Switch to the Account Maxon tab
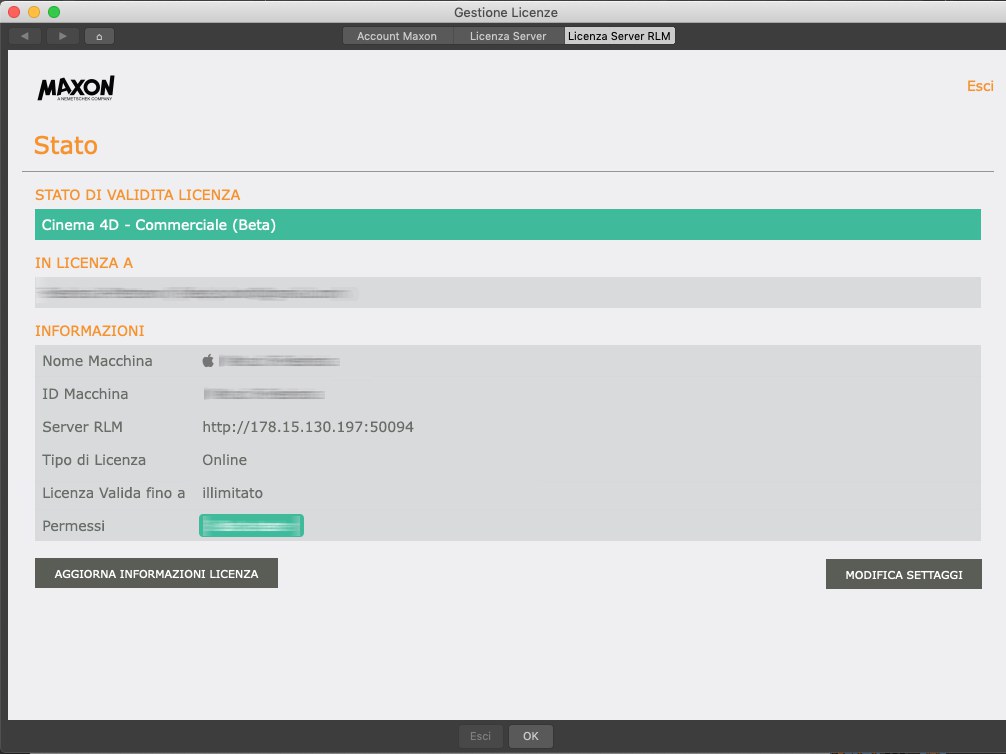 coord(397,36)
